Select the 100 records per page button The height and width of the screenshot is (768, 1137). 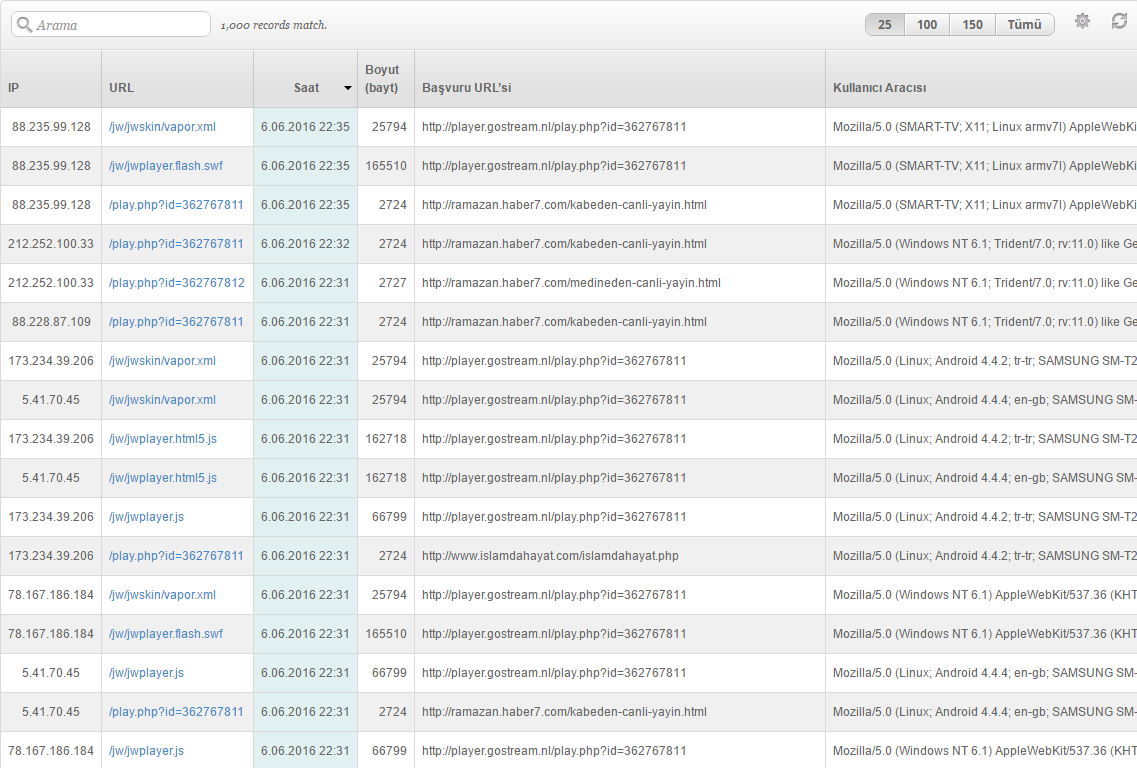tap(927, 25)
